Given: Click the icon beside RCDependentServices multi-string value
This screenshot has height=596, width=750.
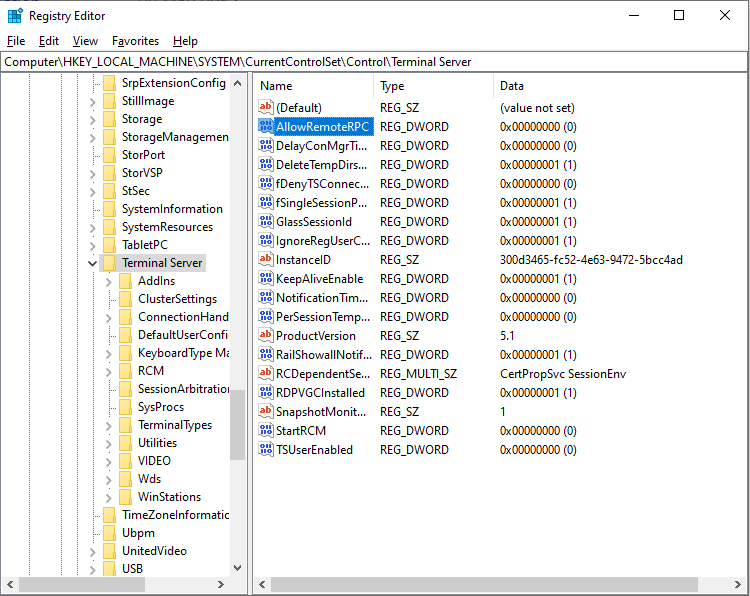Looking at the screenshot, I should pos(265,374).
